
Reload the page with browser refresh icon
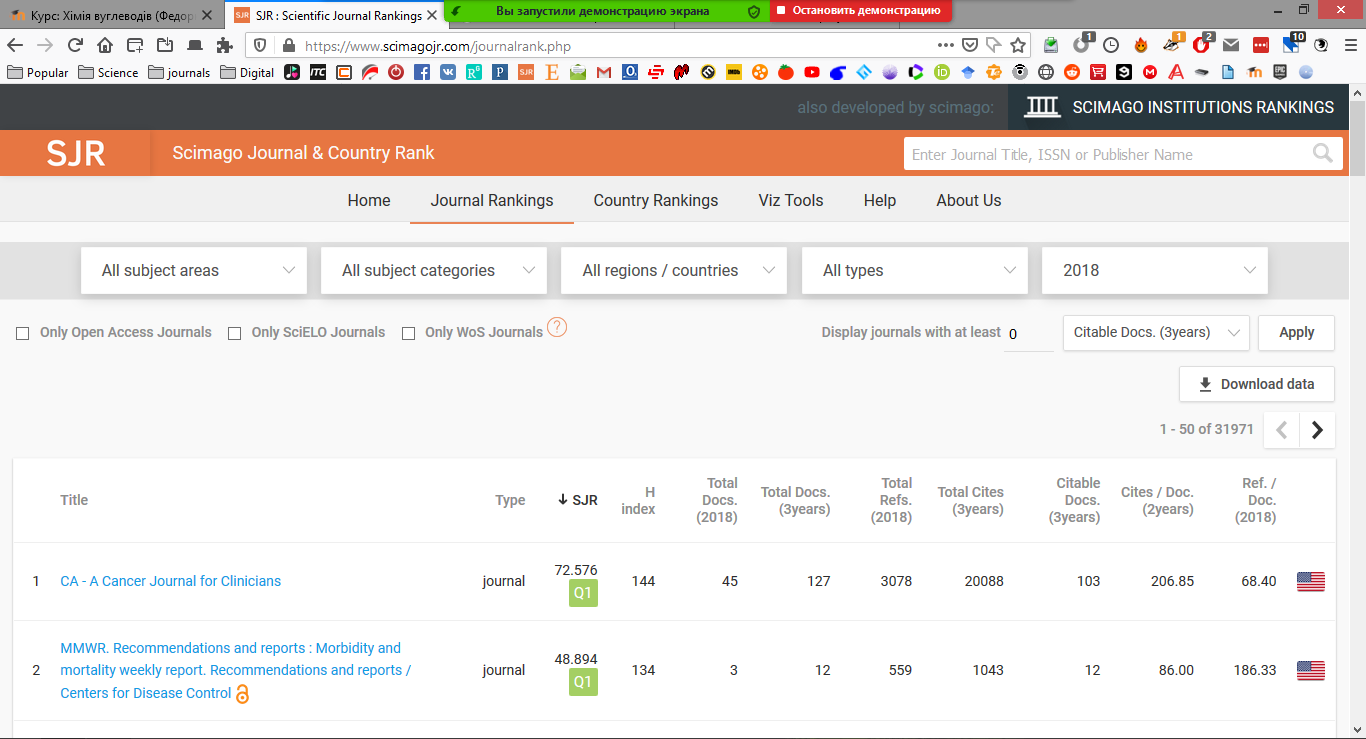point(75,45)
